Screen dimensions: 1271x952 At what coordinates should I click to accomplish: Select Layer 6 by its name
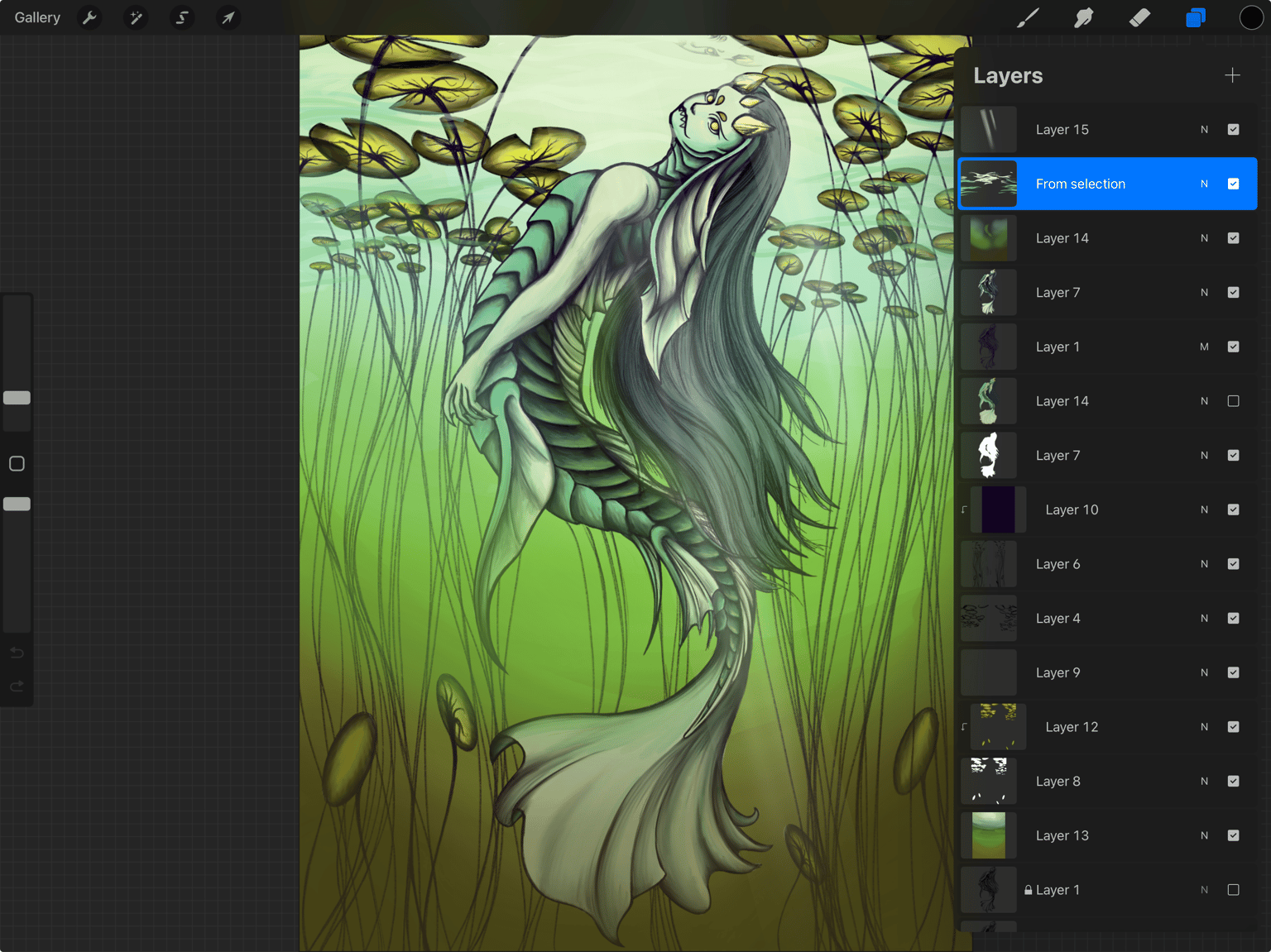click(1058, 564)
